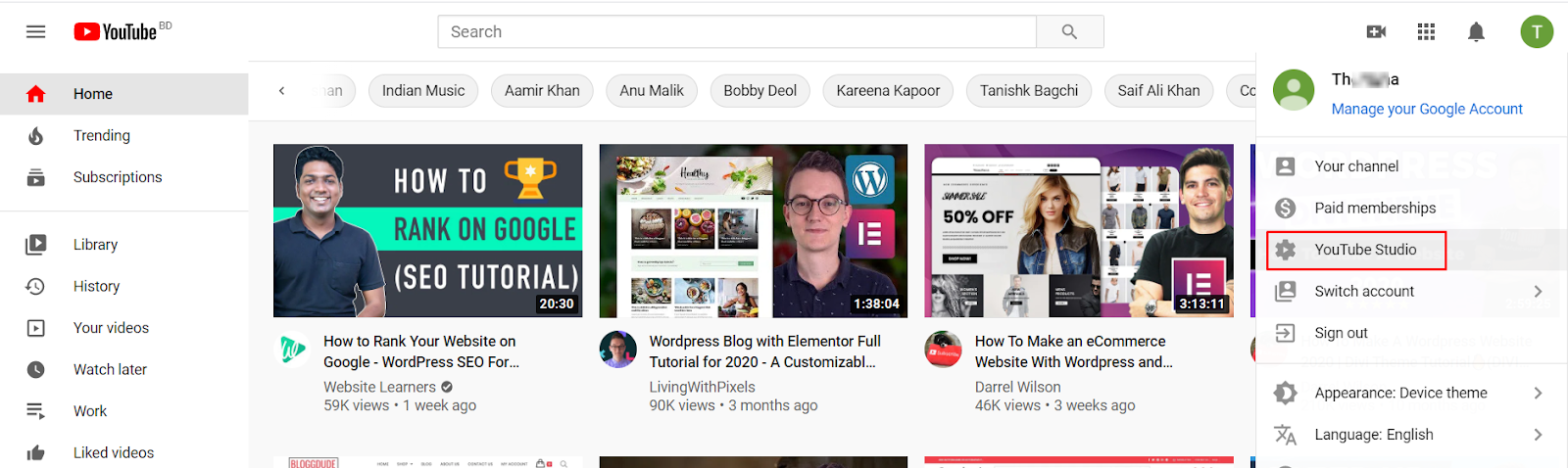Open Language: English menu entry
The image size is (1568, 468).
point(1411,435)
